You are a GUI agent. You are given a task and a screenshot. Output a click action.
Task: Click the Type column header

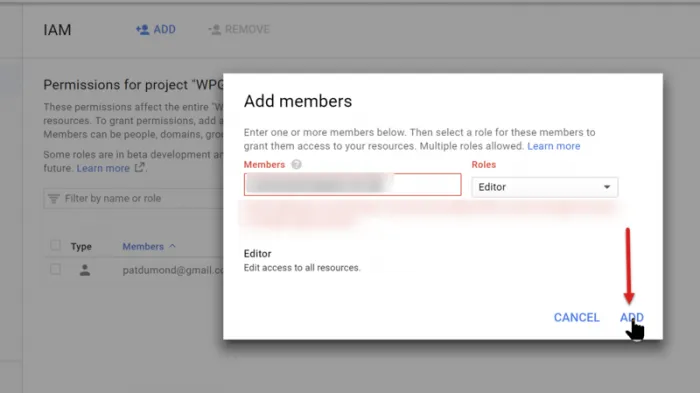[x=81, y=247]
